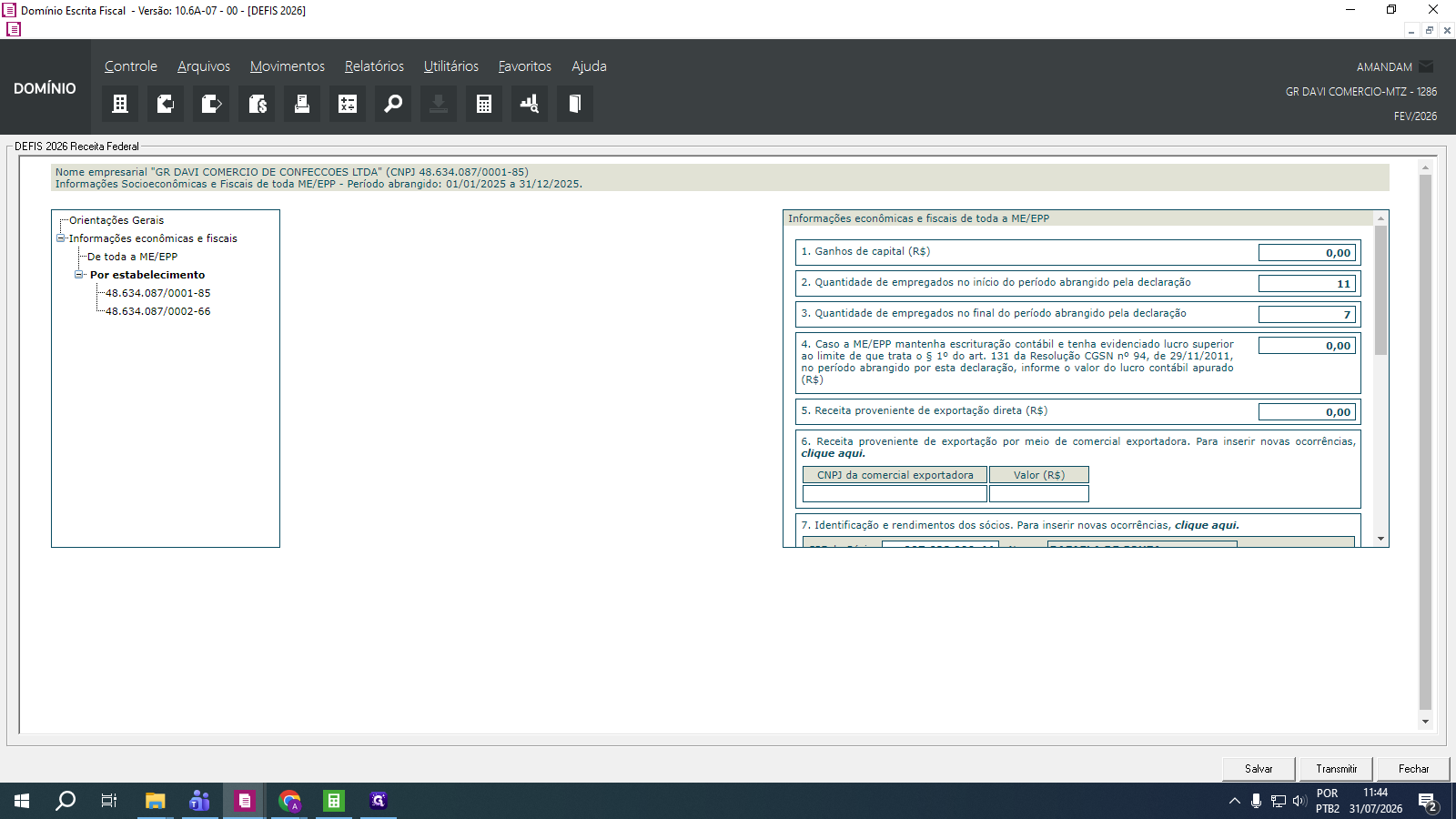
Task: Click the green calculator app in taskbar
Action: [334, 801]
